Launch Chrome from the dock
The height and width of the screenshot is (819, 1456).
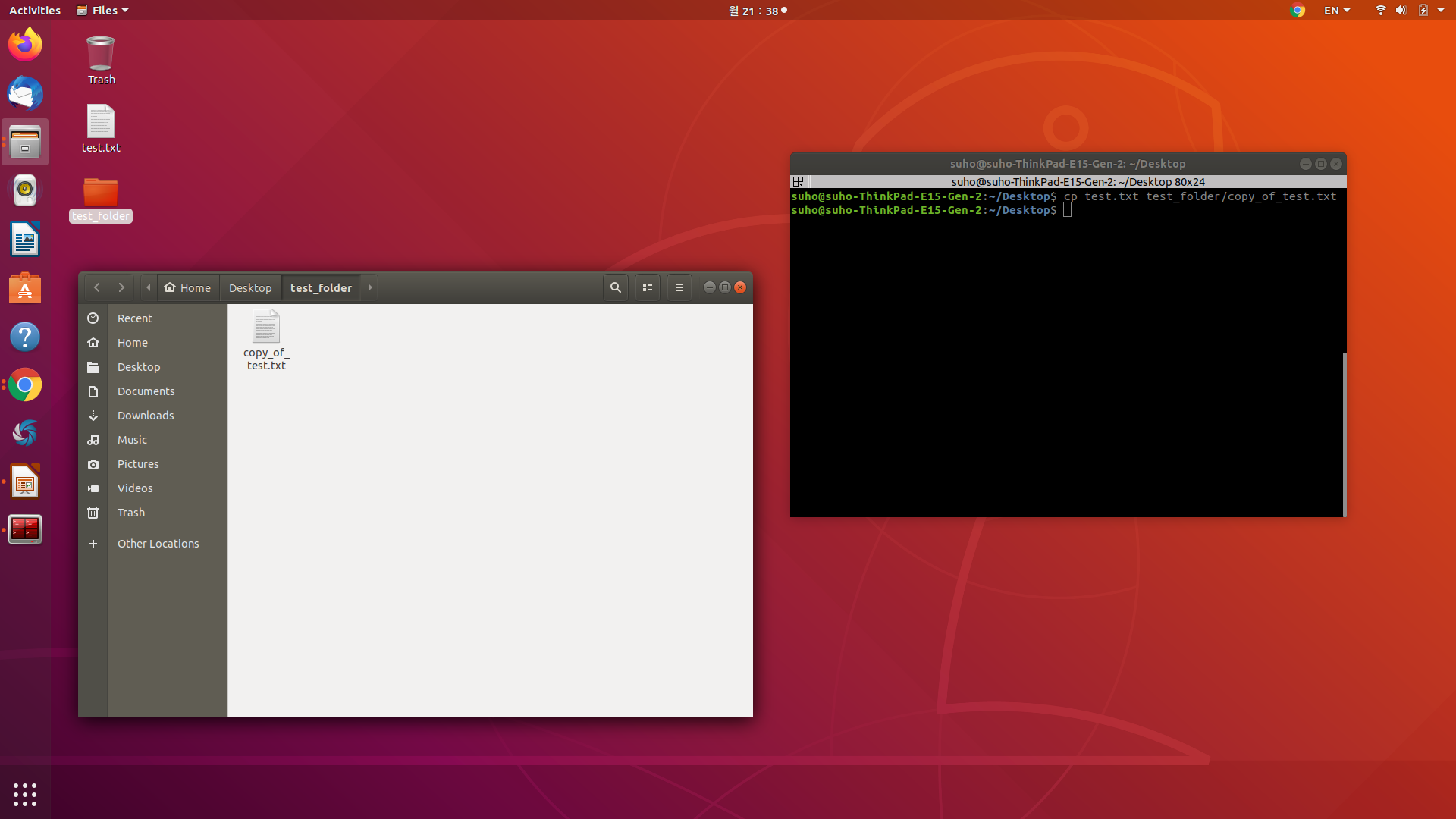(25, 385)
